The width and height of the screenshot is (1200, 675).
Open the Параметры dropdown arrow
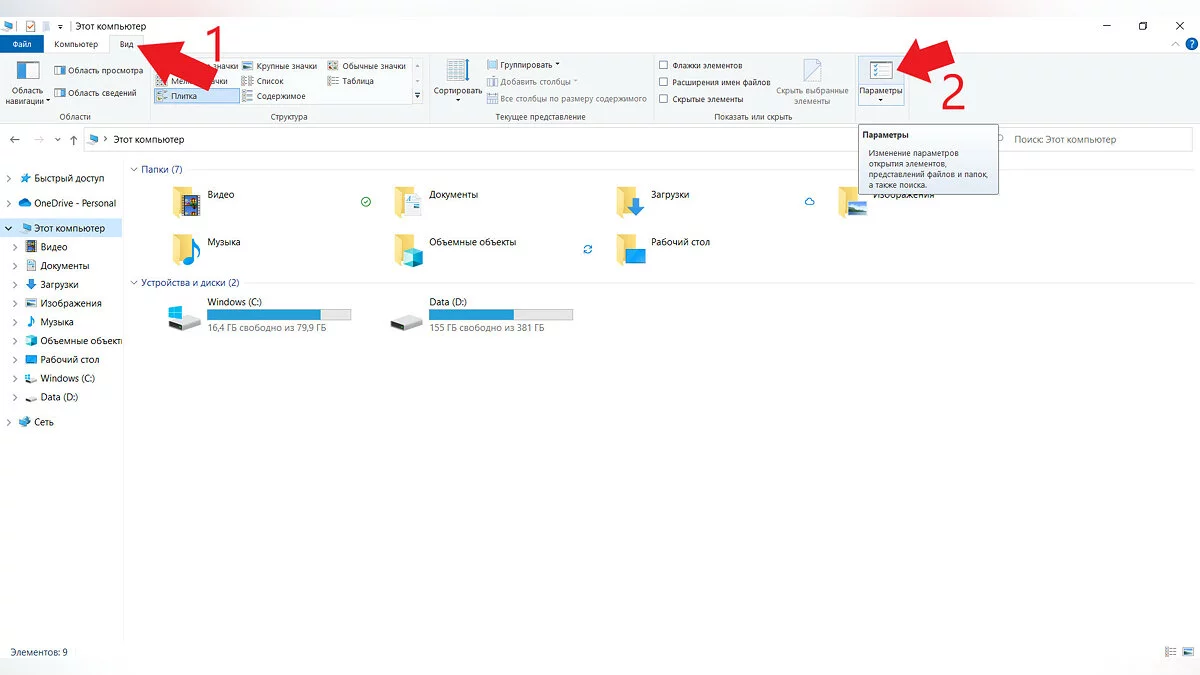pos(881,99)
